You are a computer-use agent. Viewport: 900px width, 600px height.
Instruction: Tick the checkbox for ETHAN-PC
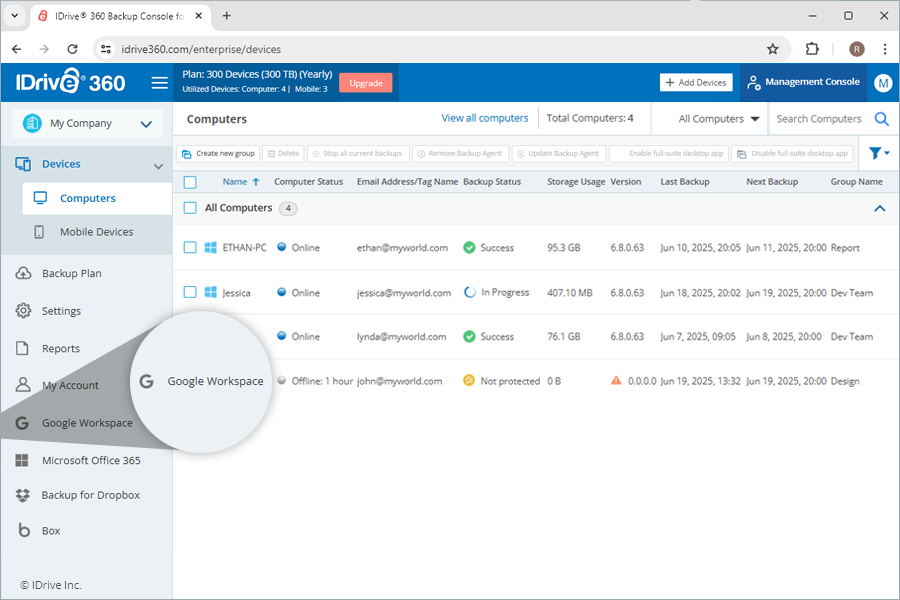pos(190,248)
